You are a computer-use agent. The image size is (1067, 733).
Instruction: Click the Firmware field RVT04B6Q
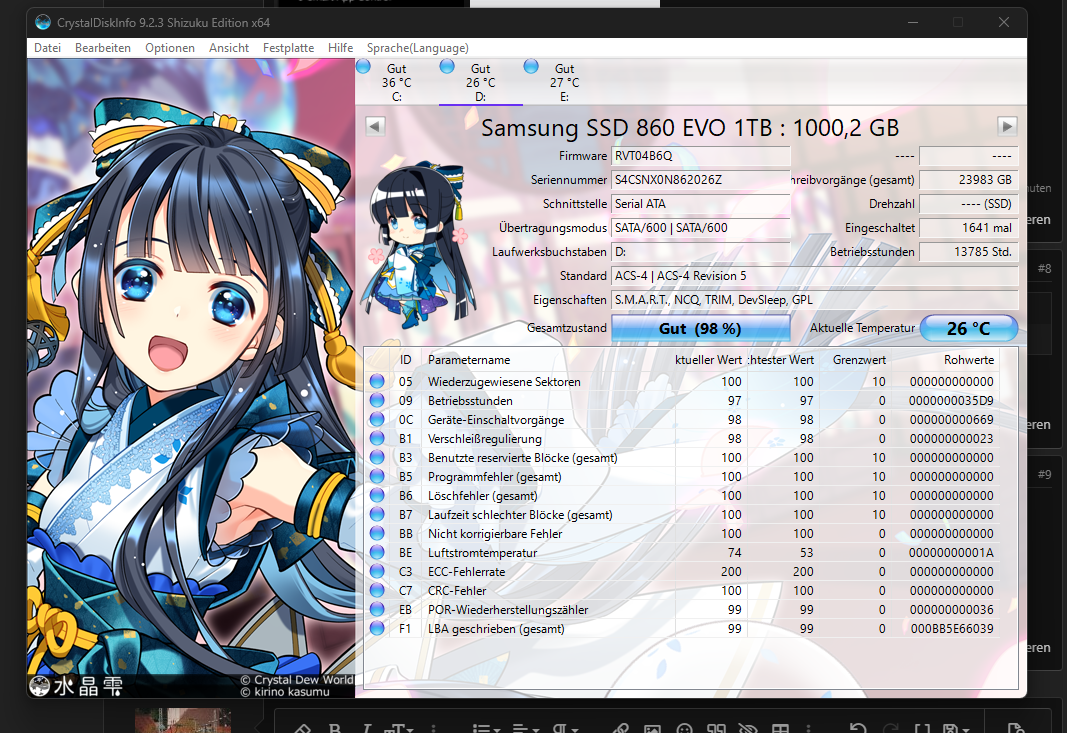[x=700, y=156]
